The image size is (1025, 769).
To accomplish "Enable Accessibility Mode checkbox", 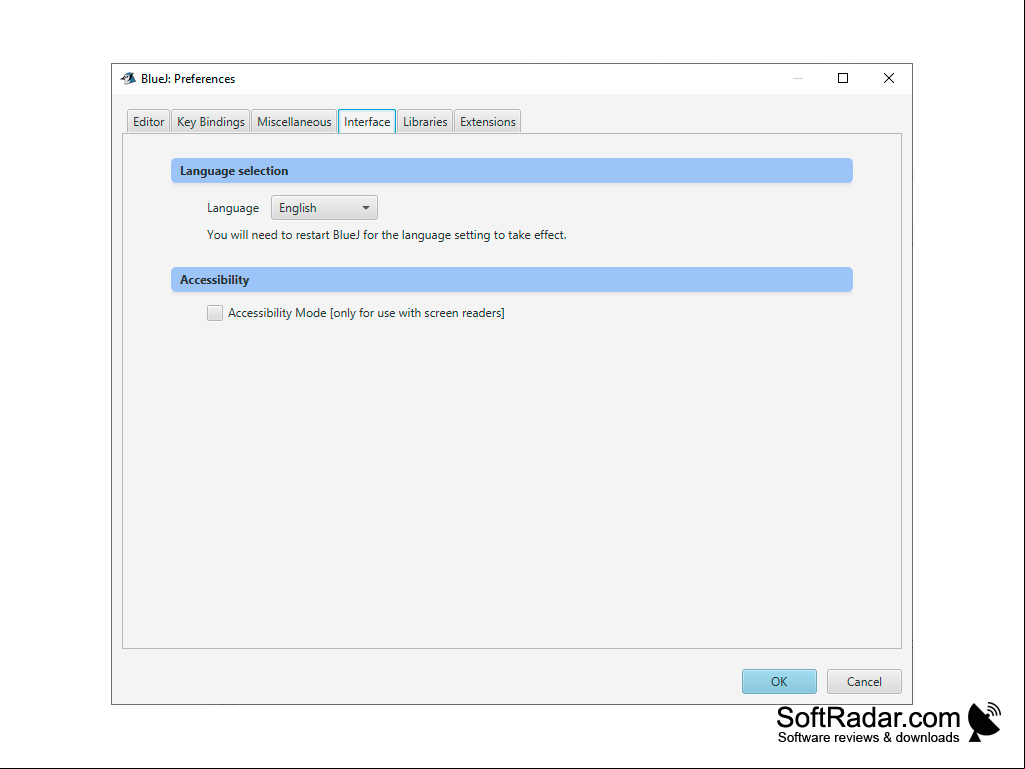I will coord(215,313).
